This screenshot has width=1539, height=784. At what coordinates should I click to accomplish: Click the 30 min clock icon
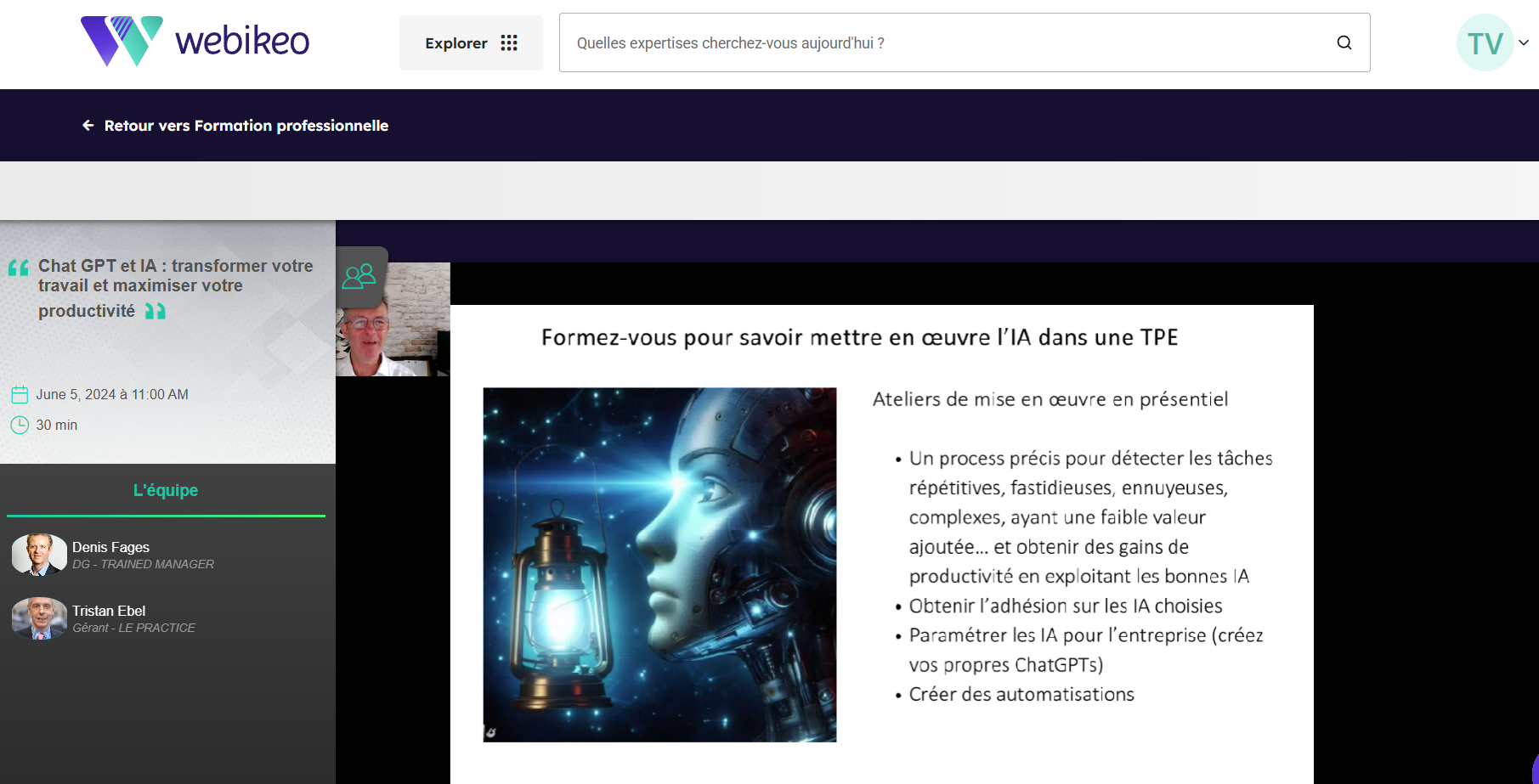(20, 426)
